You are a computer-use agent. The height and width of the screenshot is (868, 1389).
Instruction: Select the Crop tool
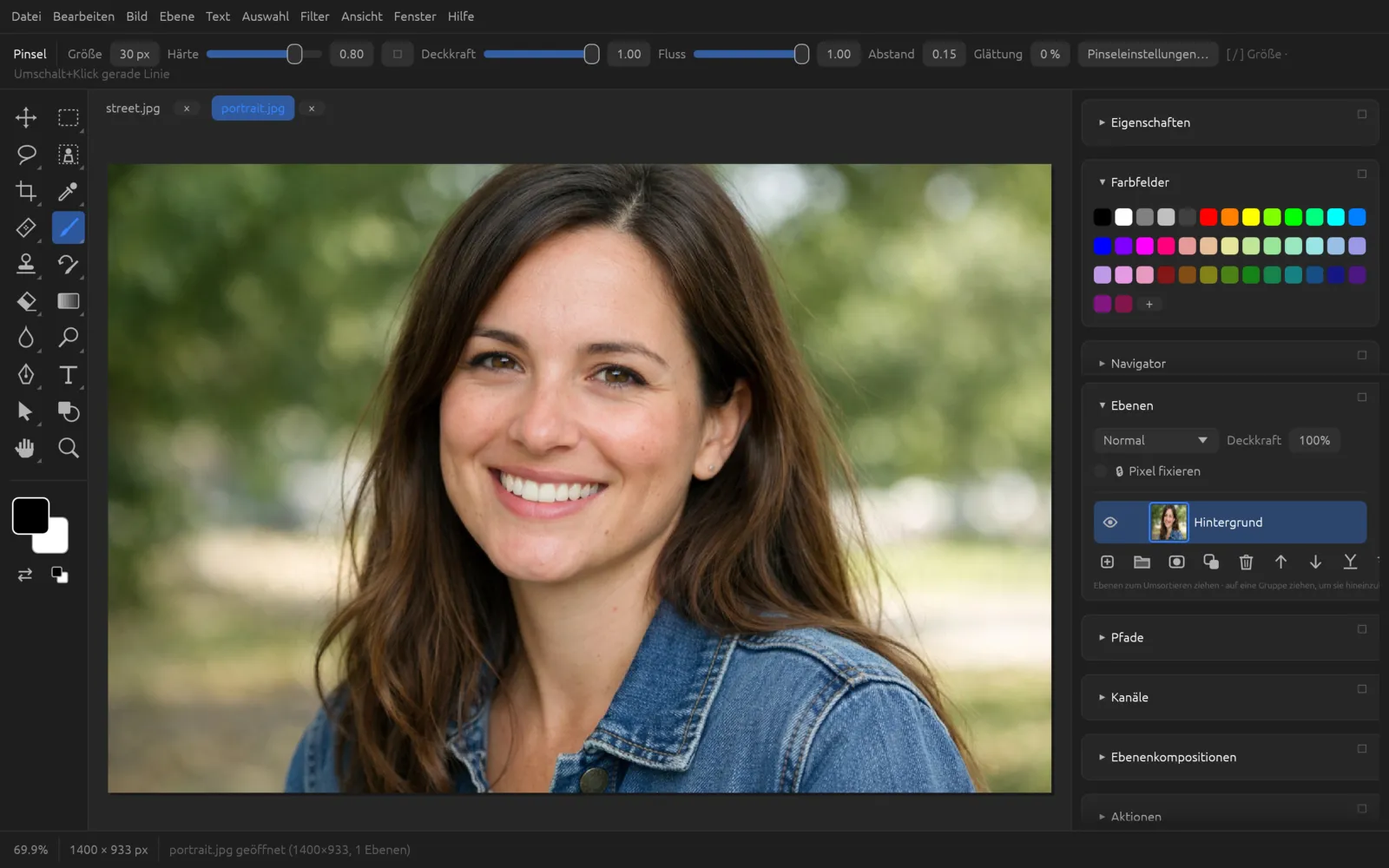point(26,191)
